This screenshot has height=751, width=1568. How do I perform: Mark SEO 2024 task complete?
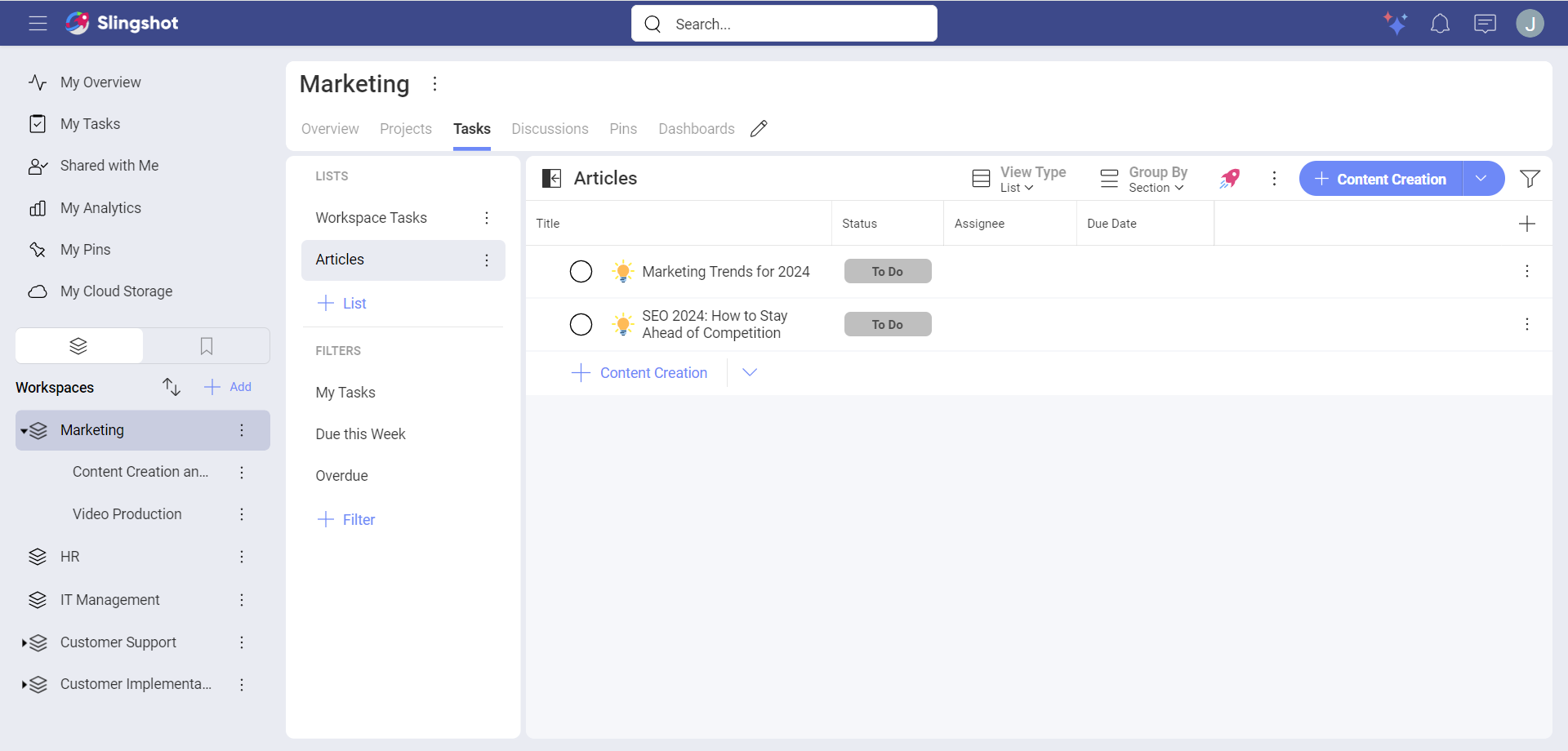[x=581, y=324]
